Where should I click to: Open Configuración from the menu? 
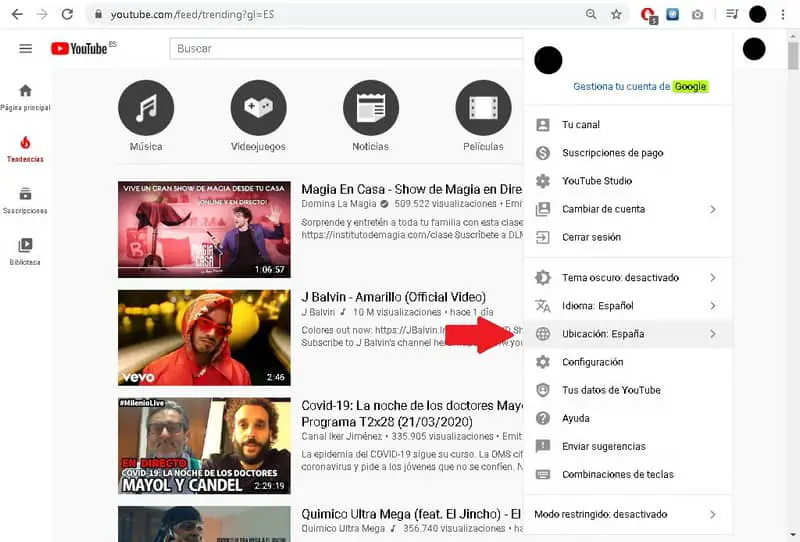pos(628,362)
